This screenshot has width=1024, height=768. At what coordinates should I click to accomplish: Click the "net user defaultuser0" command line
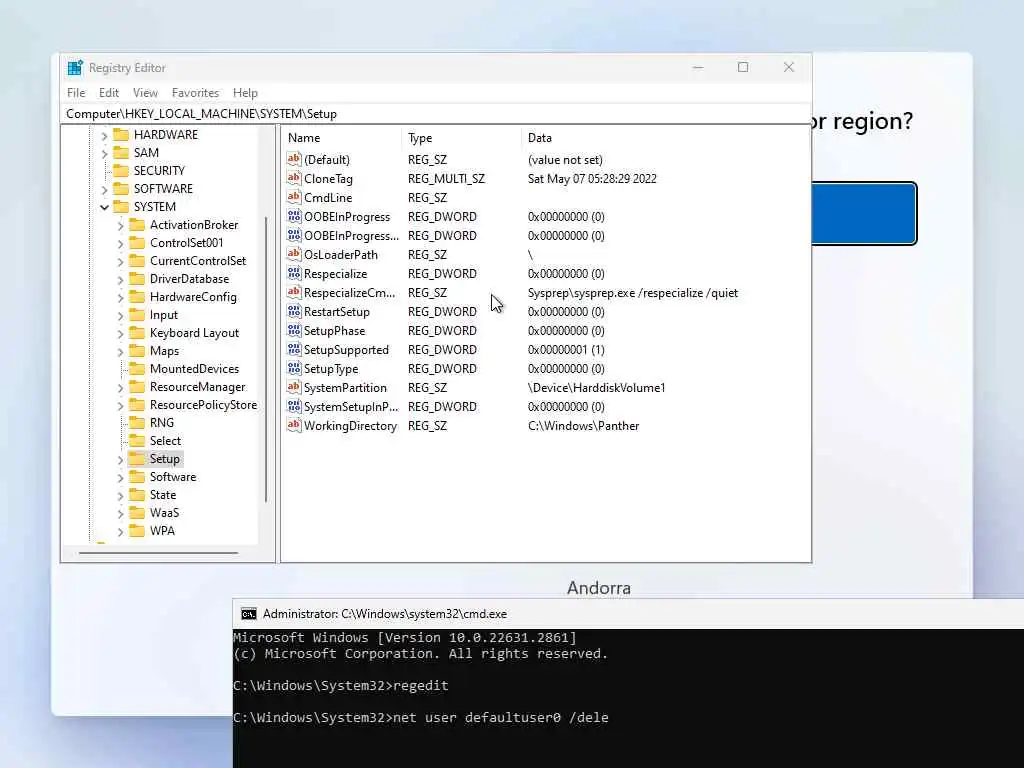(x=476, y=717)
